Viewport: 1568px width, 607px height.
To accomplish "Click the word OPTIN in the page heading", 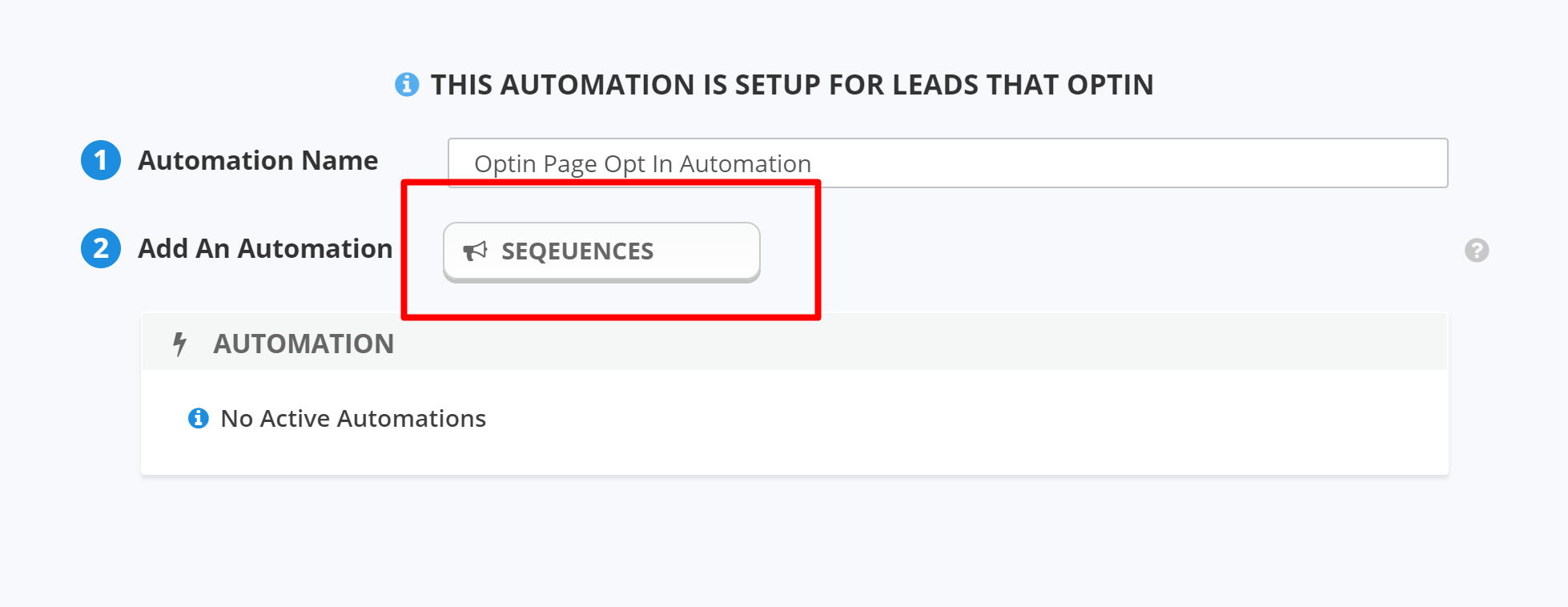I will [x=1110, y=85].
